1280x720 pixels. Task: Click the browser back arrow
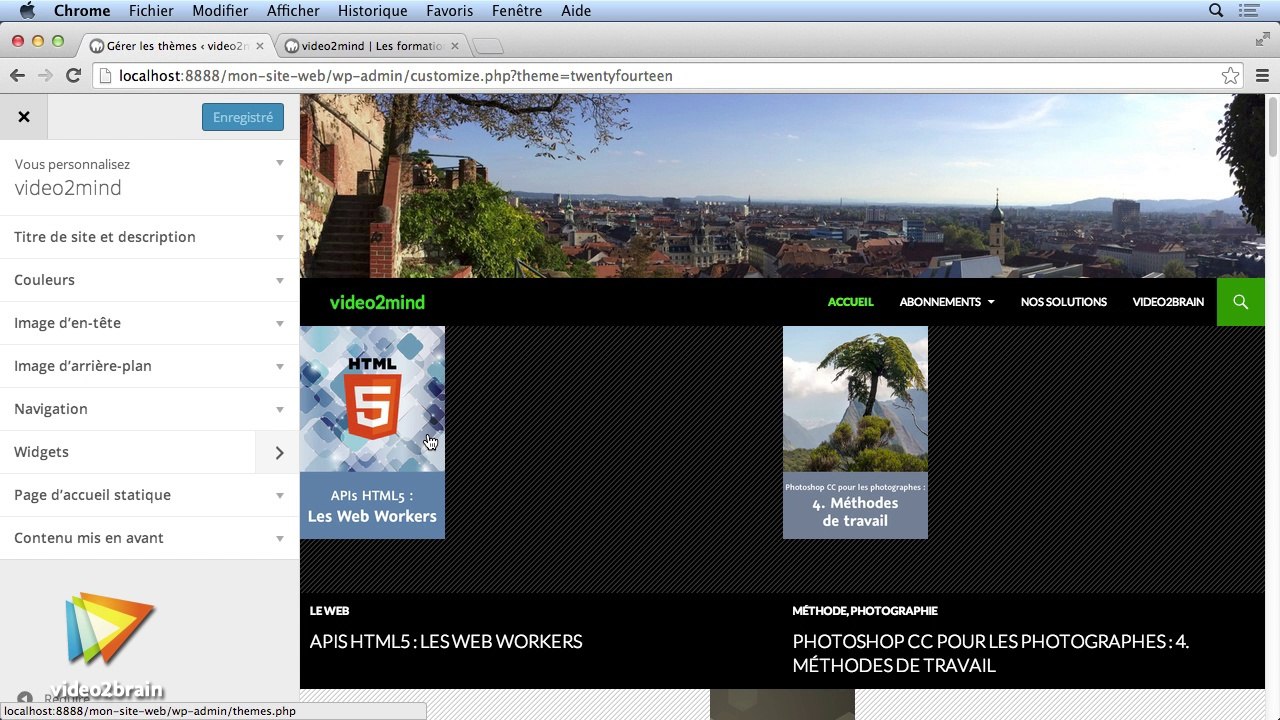click(17, 76)
